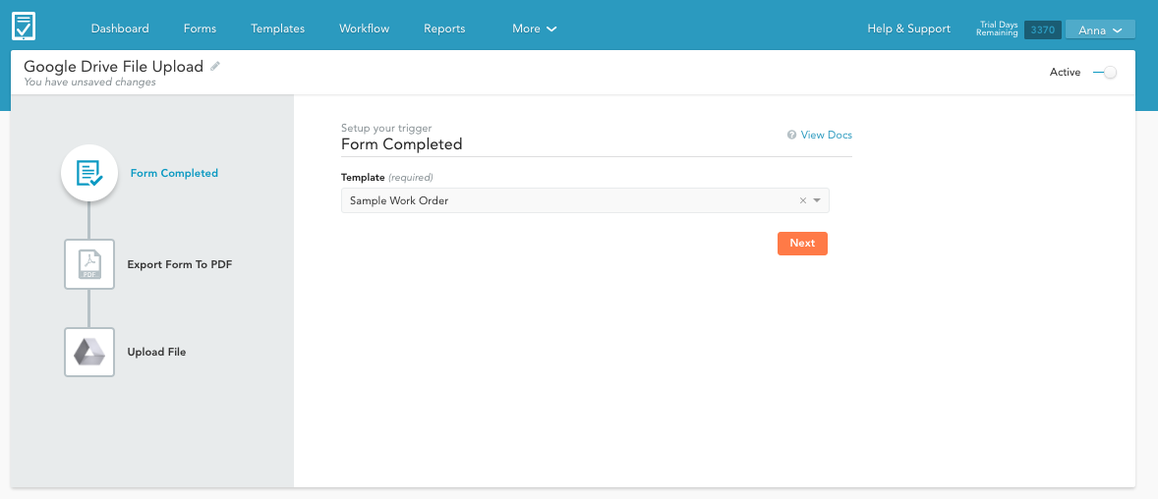Go to the Dashboard page
The height and width of the screenshot is (499, 1158).
click(120, 29)
